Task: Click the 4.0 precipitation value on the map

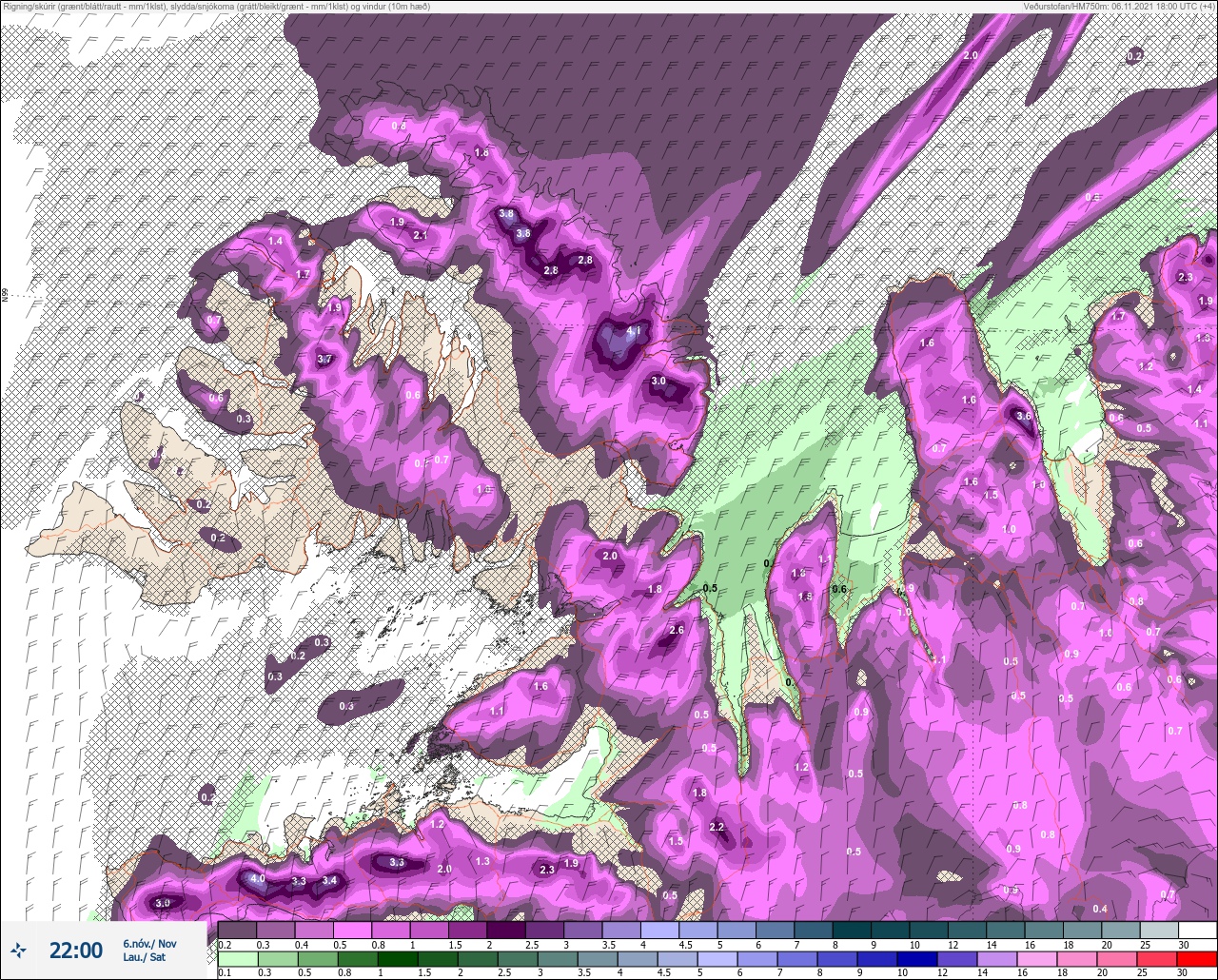Action: [x=258, y=879]
